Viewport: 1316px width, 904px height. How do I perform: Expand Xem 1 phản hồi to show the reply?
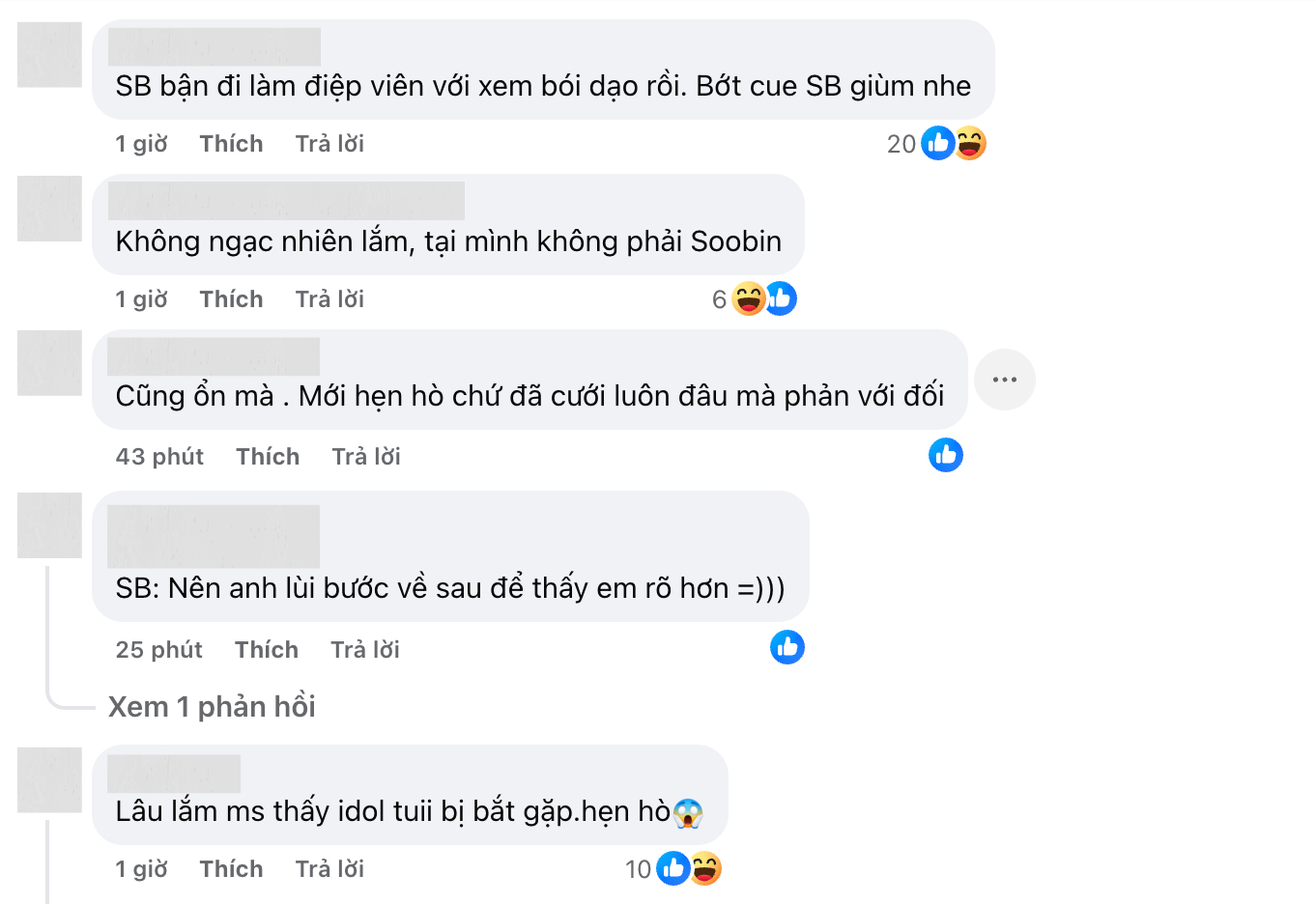point(212,707)
